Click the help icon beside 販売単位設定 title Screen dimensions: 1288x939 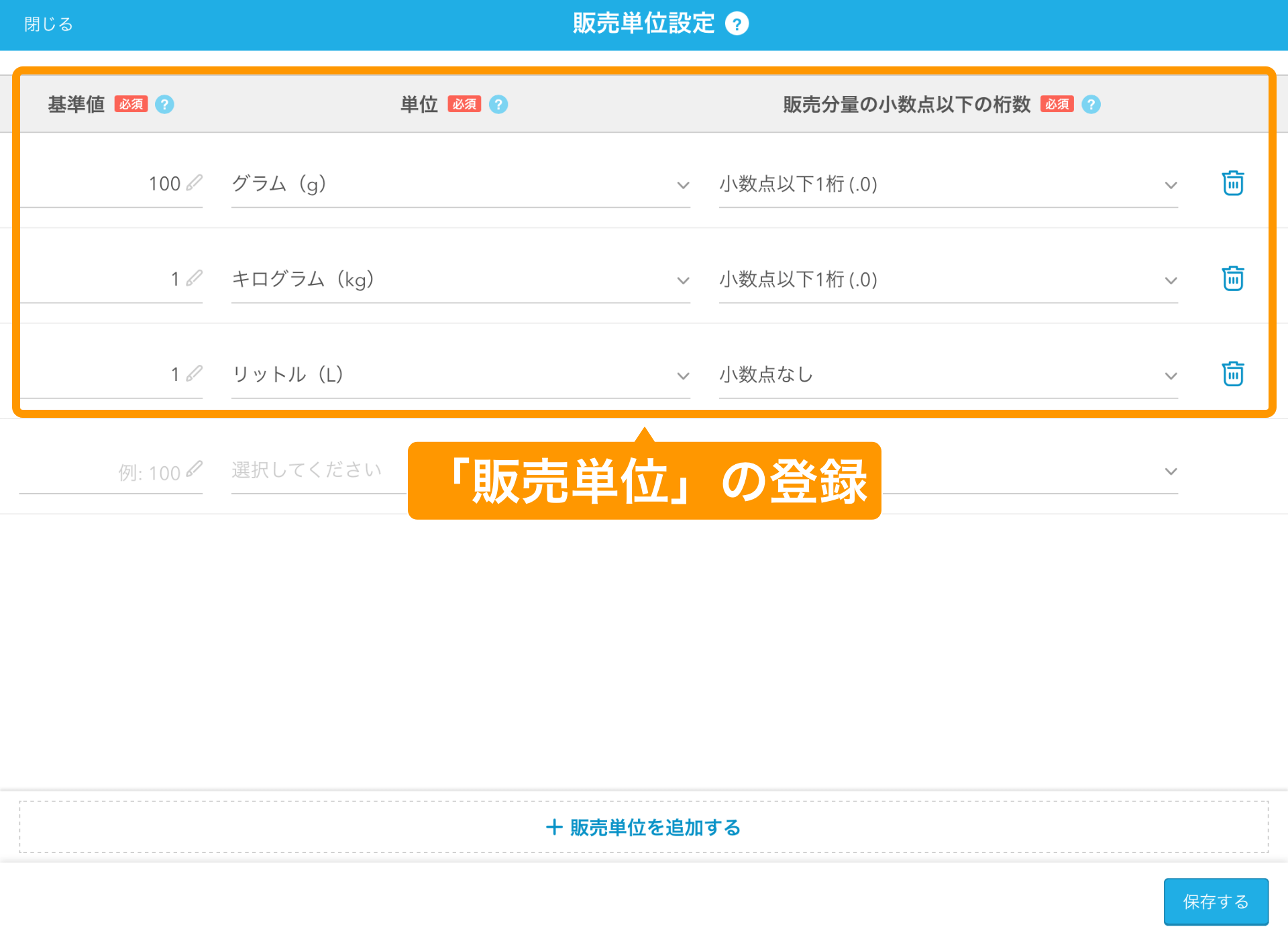(x=737, y=24)
